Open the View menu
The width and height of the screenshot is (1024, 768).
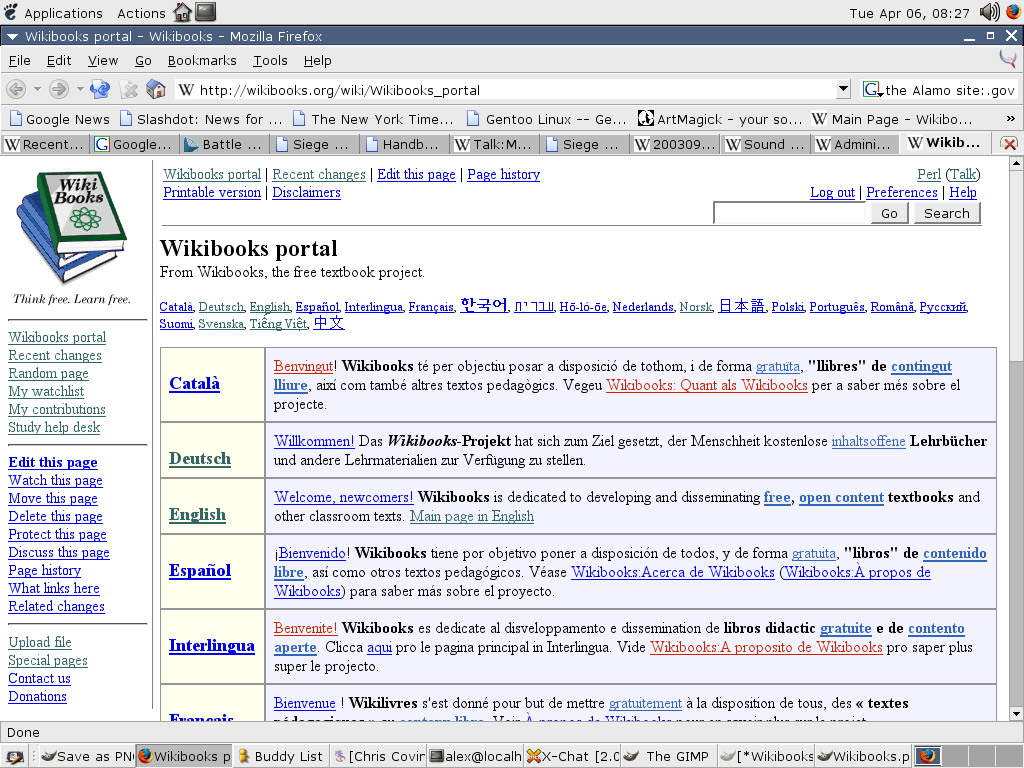click(x=103, y=61)
